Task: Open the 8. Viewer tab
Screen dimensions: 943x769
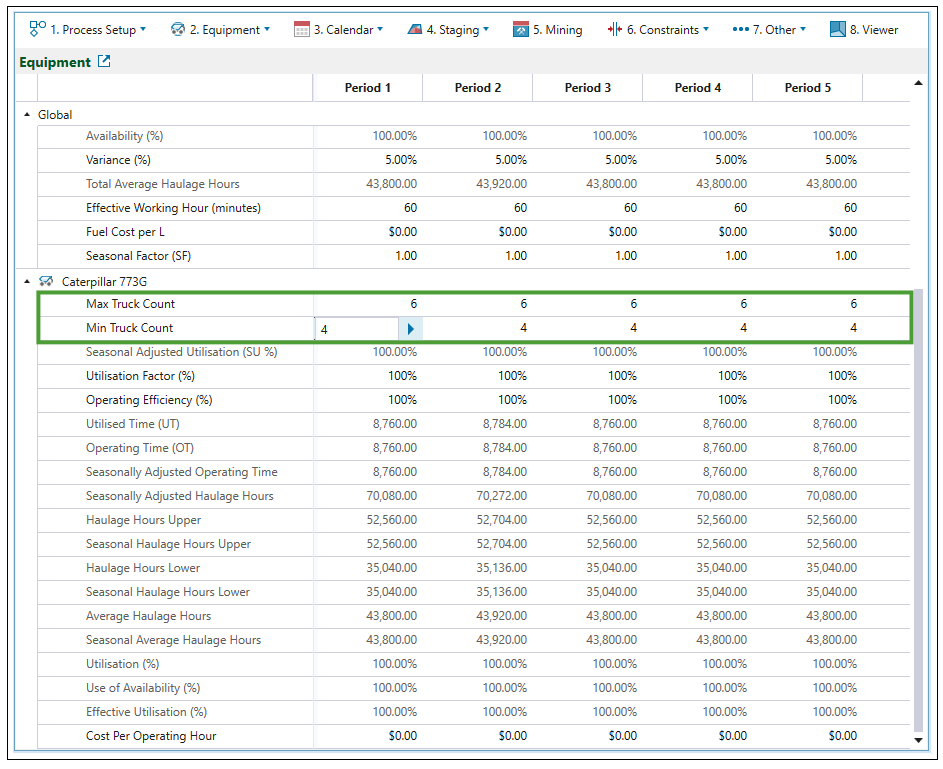Action: [874, 29]
